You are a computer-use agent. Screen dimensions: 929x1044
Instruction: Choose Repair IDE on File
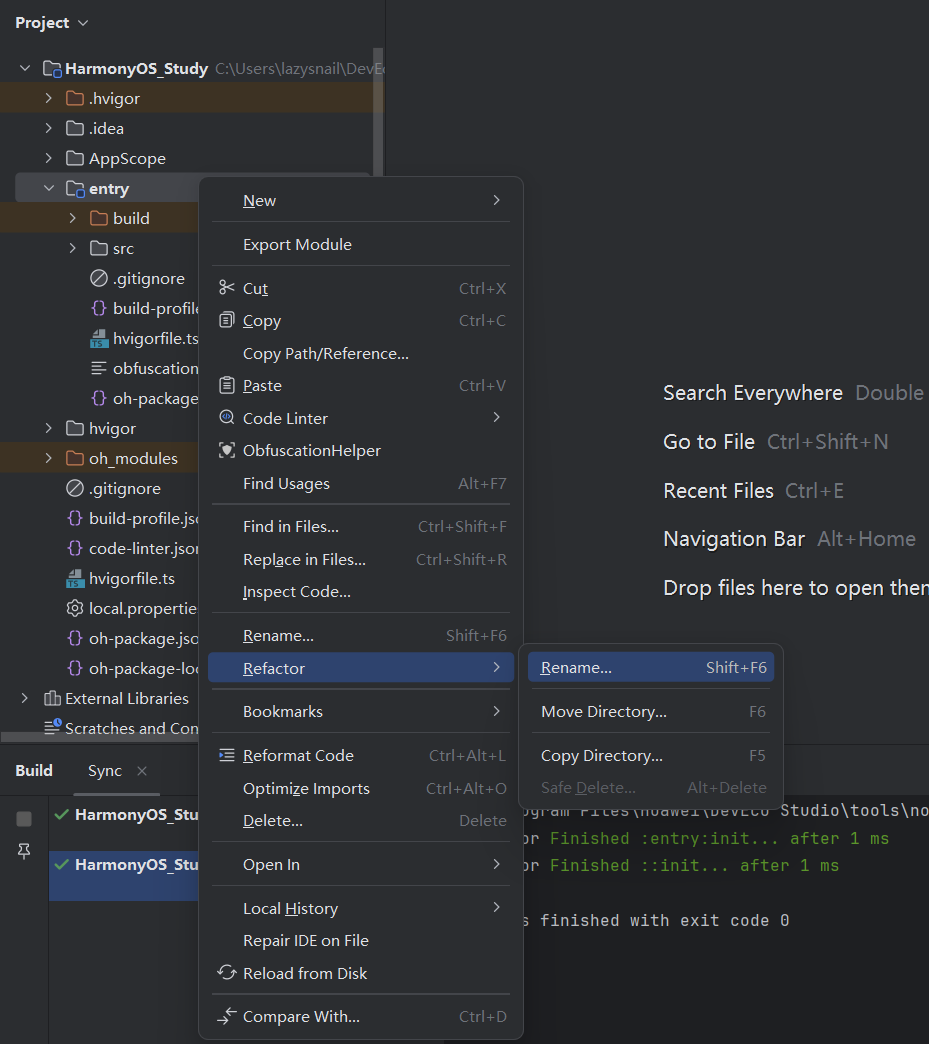pos(360,940)
